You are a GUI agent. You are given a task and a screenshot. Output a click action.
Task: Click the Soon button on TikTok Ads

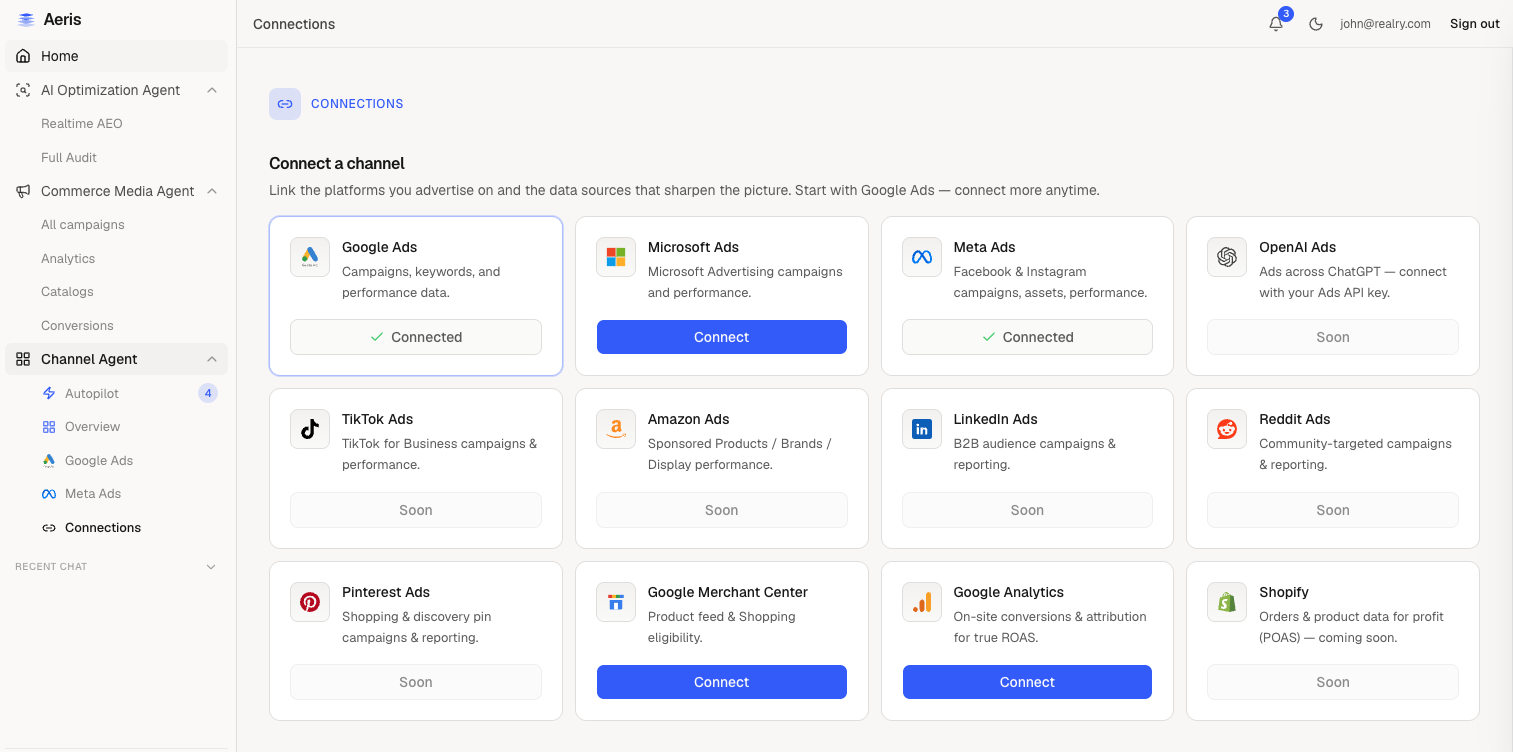[416, 510]
